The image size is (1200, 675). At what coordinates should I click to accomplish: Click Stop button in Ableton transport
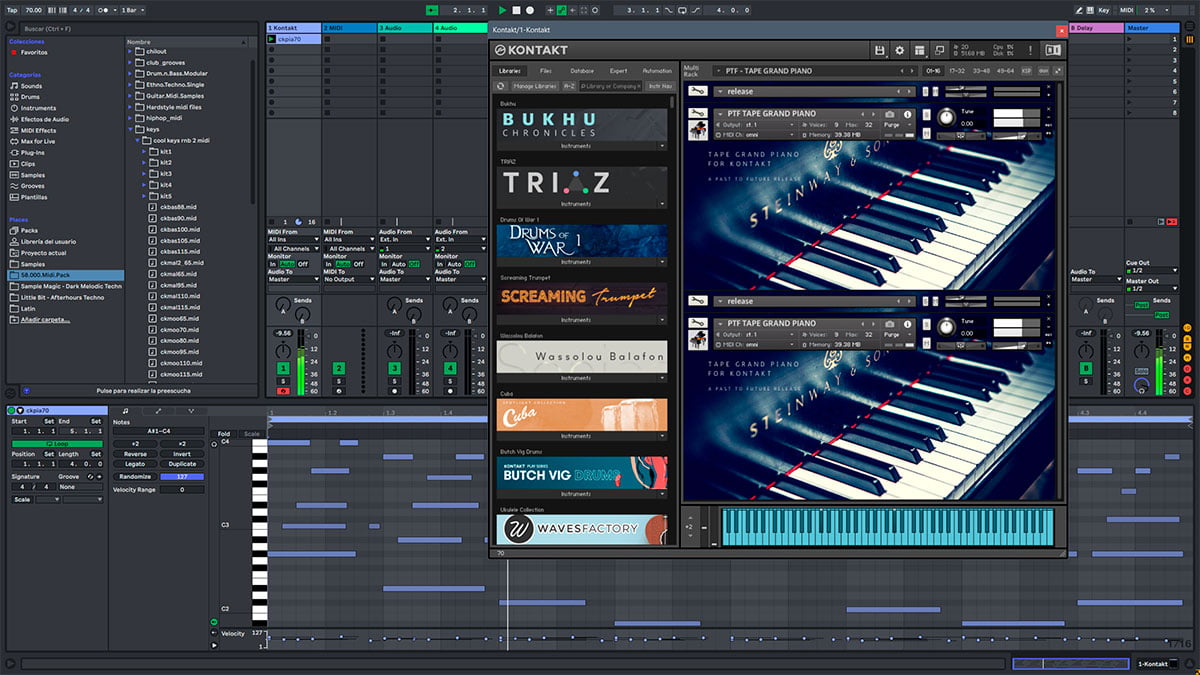[x=517, y=10]
